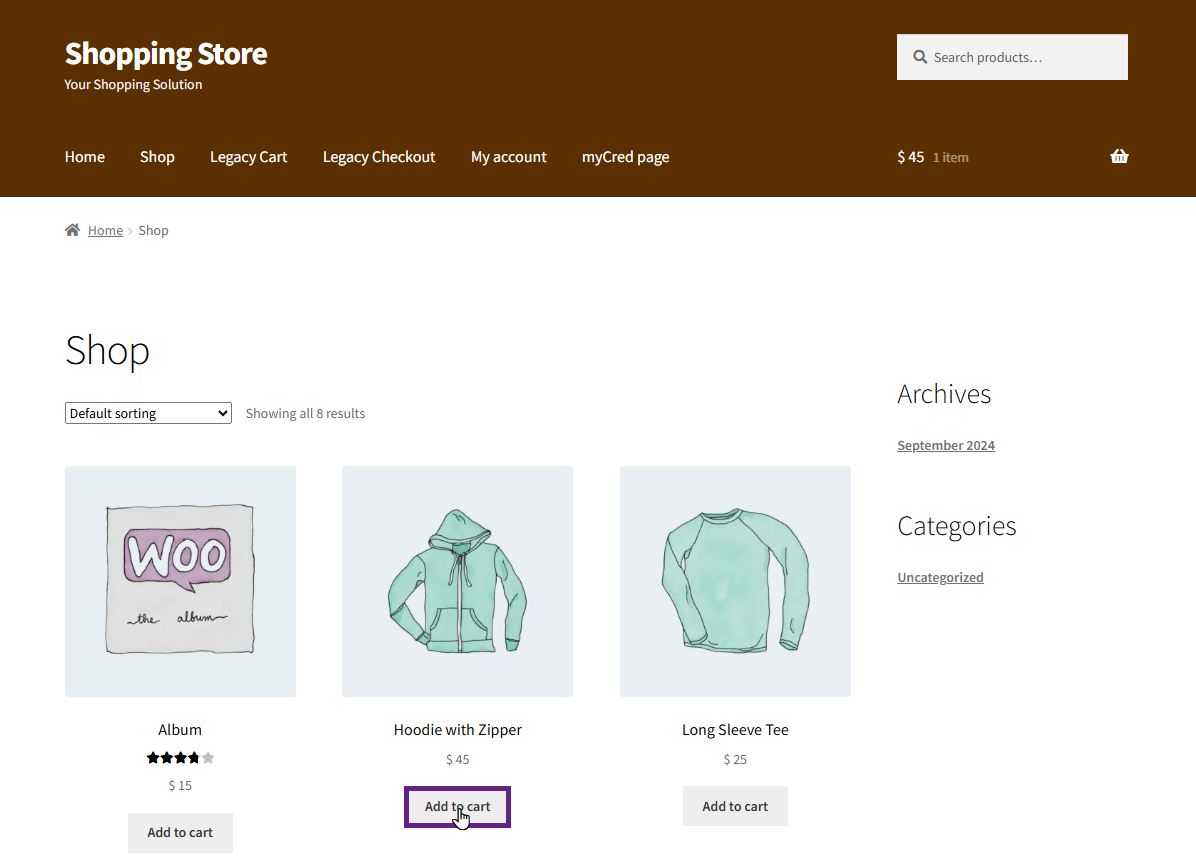Visit the myCred page link
The image size is (1196, 865).
click(x=625, y=157)
